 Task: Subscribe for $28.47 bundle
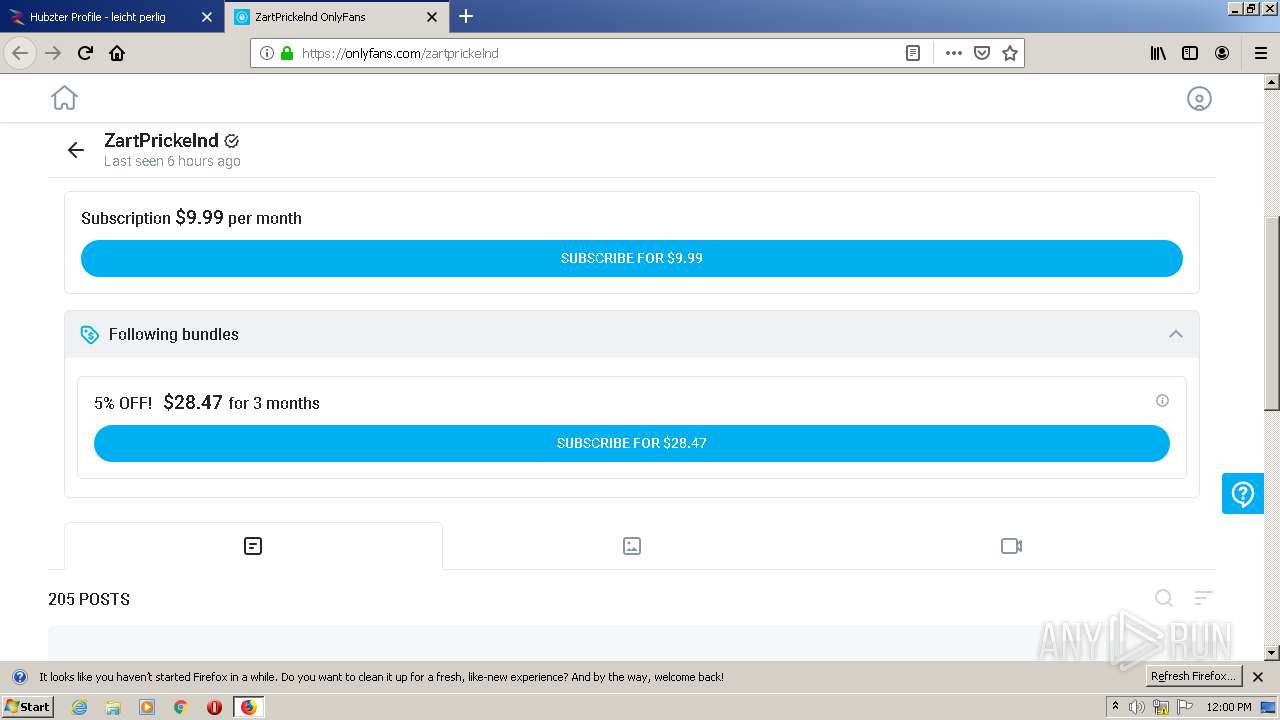[632, 443]
